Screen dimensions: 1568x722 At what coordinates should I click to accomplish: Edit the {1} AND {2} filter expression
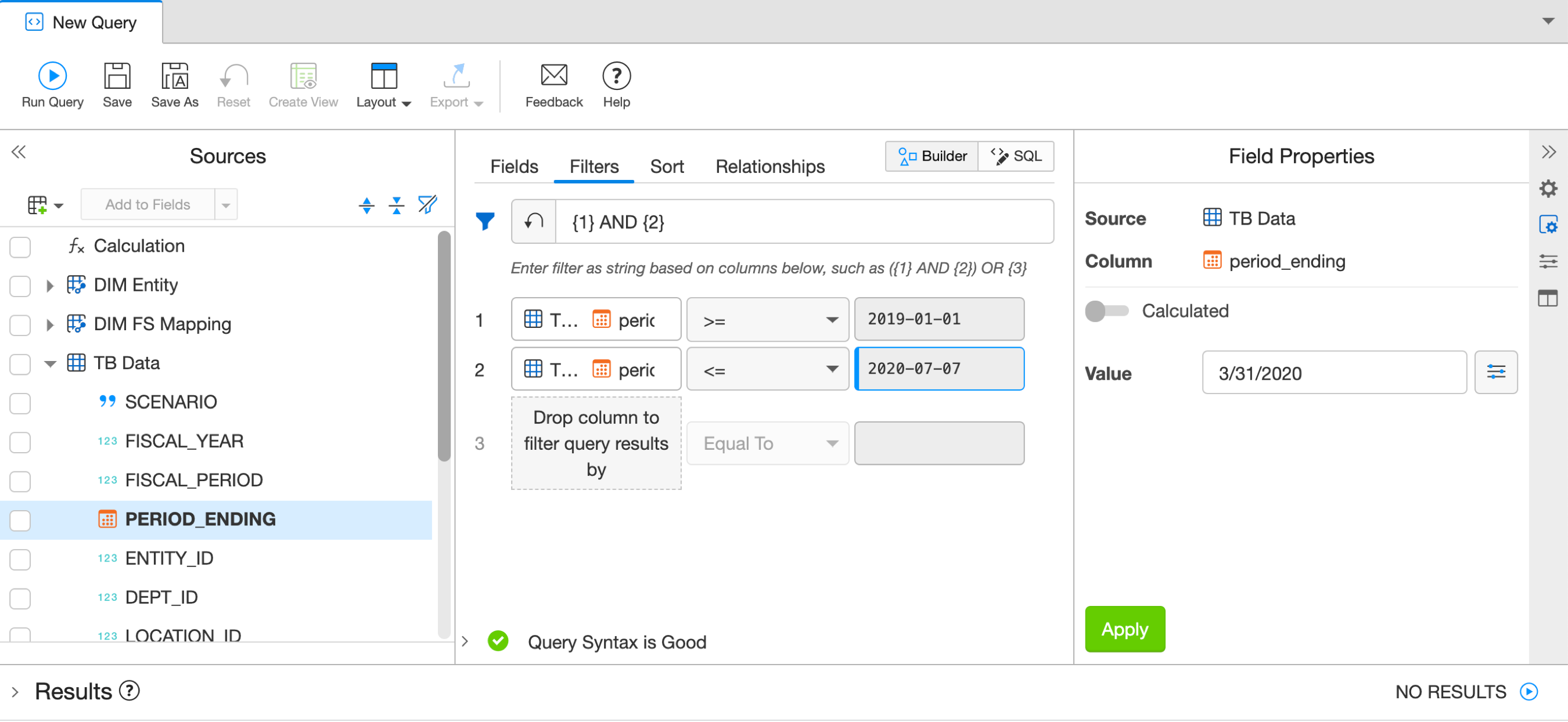pos(804,221)
